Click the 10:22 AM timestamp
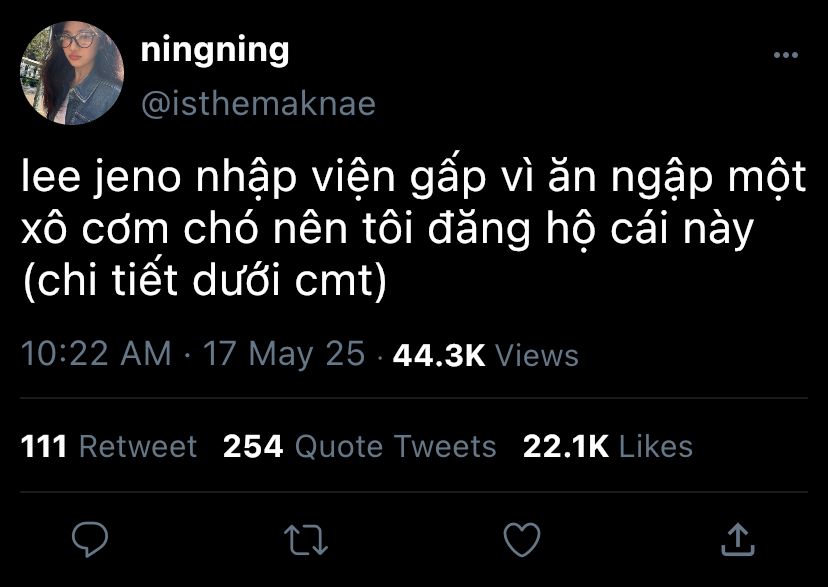 [96, 355]
